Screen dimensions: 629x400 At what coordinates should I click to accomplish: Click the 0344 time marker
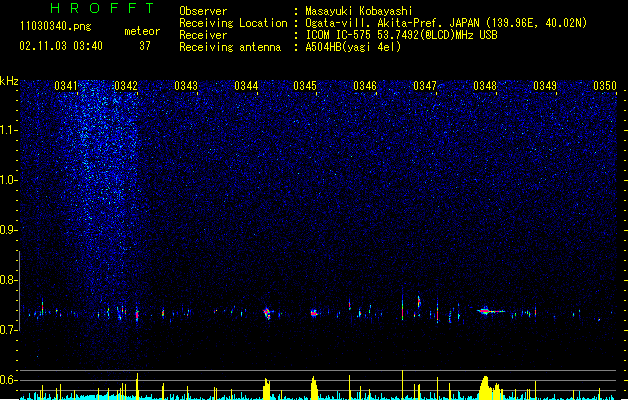(x=246, y=86)
